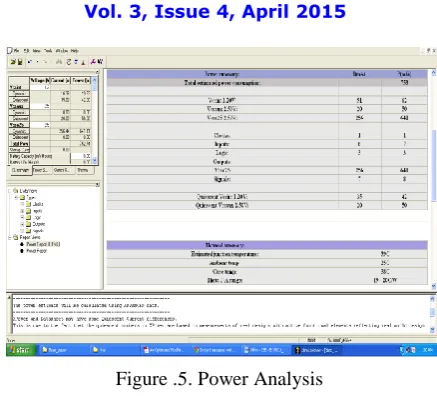Click the Total Power row header
Image resolution: width=437 pixels, height=396 pixels.
point(19,144)
